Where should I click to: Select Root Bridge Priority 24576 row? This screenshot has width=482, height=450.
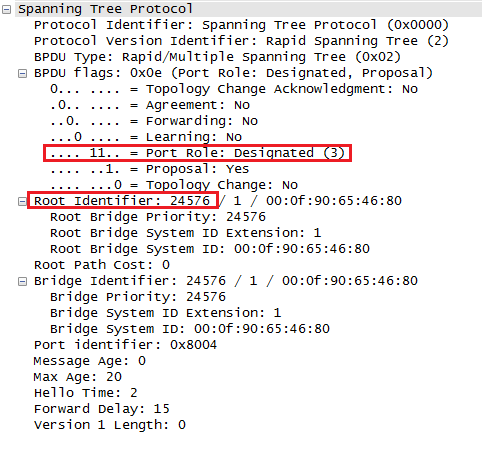click(x=158, y=217)
